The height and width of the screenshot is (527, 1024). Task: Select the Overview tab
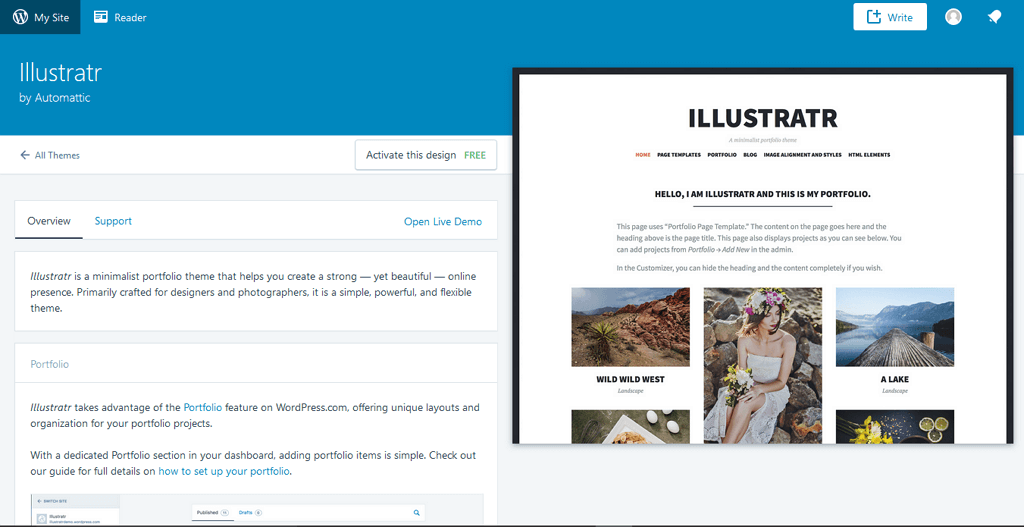[49, 221]
